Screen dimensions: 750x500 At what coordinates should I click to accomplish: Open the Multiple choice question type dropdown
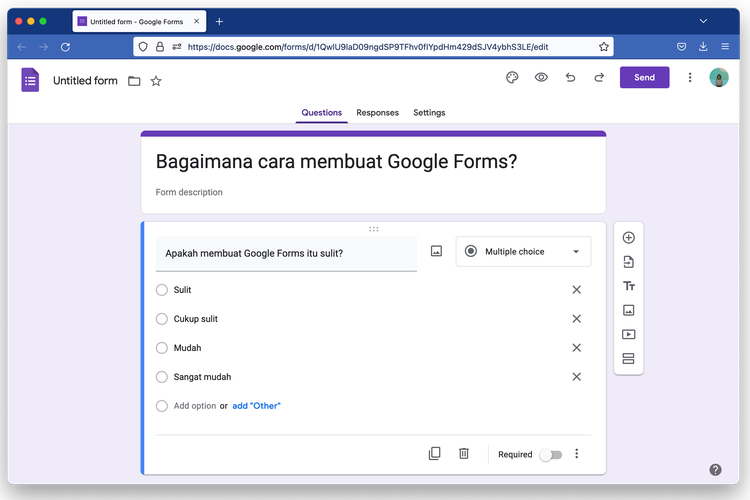point(523,252)
